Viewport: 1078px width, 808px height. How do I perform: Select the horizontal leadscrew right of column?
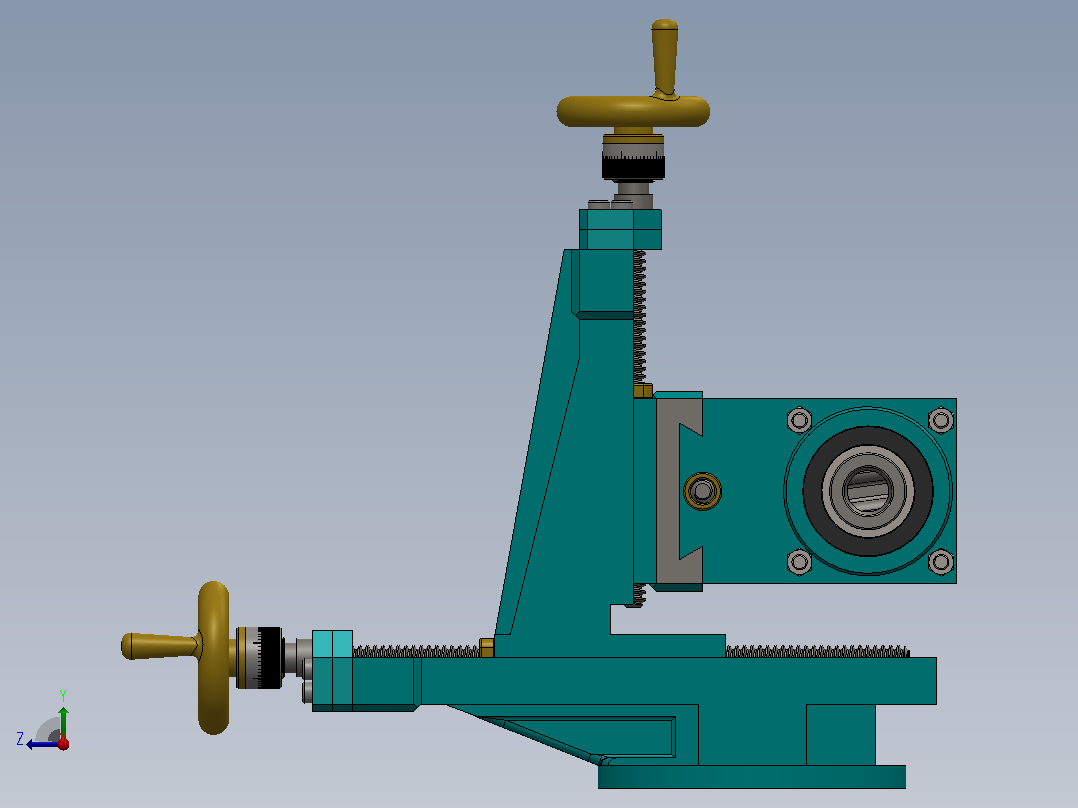pos(817,651)
